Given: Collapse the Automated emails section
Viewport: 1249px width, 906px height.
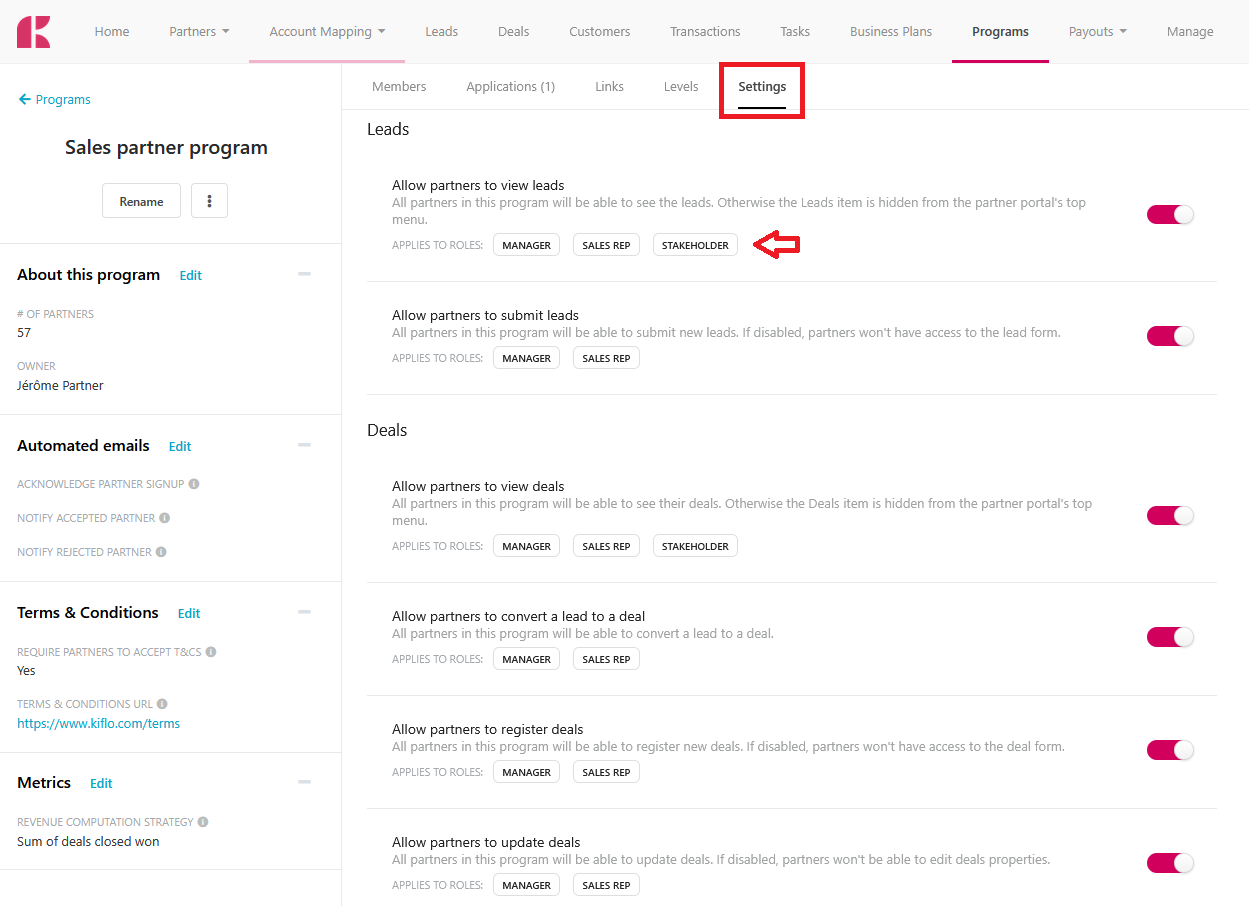Looking at the screenshot, I should [x=305, y=445].
